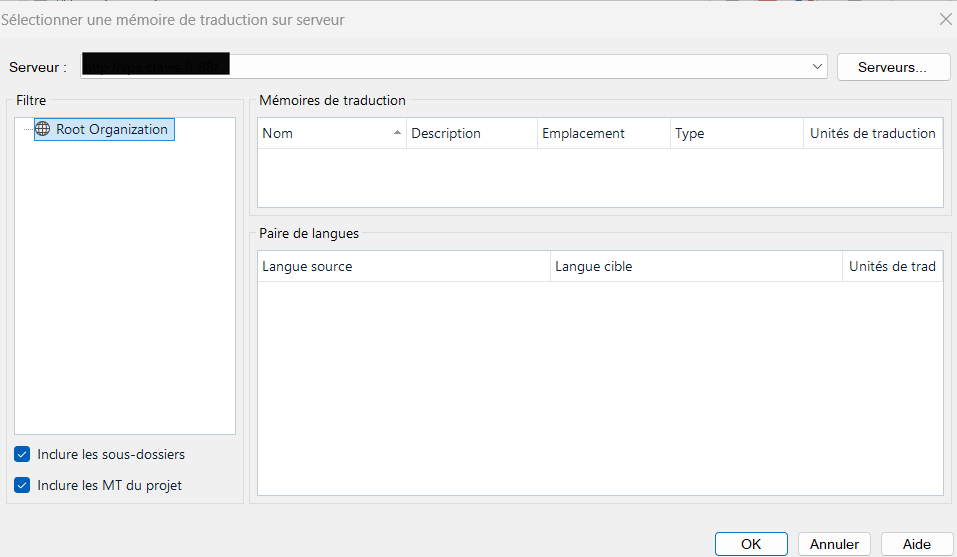Open the Serveur dropdown arrow
Image resolution: width=957 pixels, height=557 pixels.
[x=817, y=66]
